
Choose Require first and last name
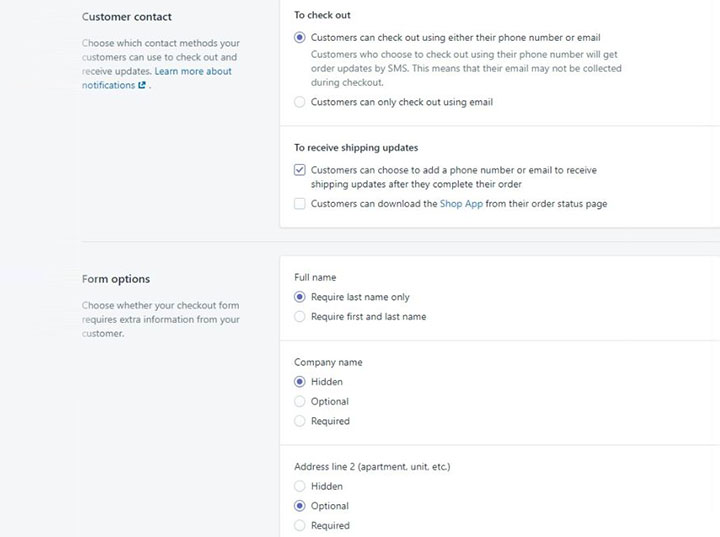tap(299, 317)
